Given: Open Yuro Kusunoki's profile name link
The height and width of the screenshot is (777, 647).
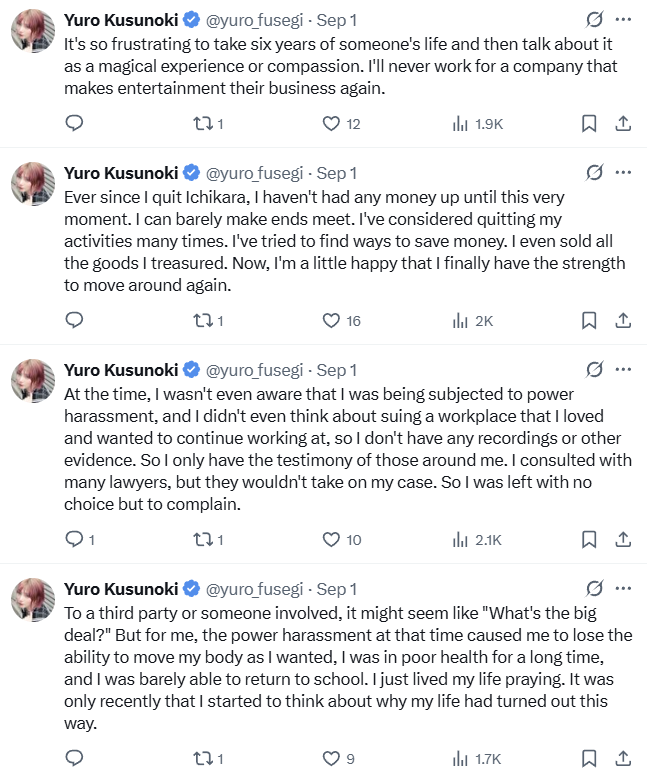Looking at the screenshot, I should click(121, 20).
